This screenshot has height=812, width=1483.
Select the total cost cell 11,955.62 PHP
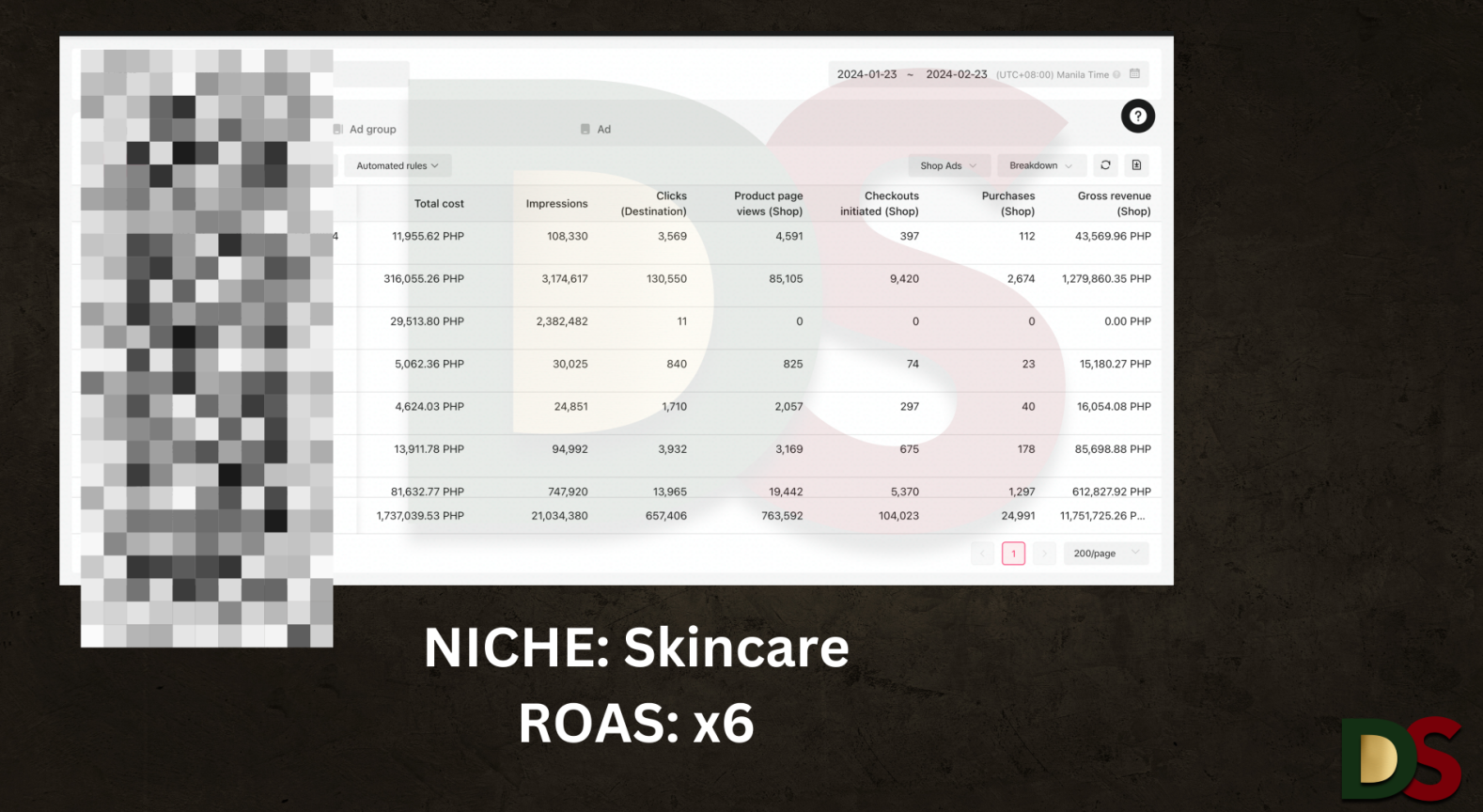(428, 236)
